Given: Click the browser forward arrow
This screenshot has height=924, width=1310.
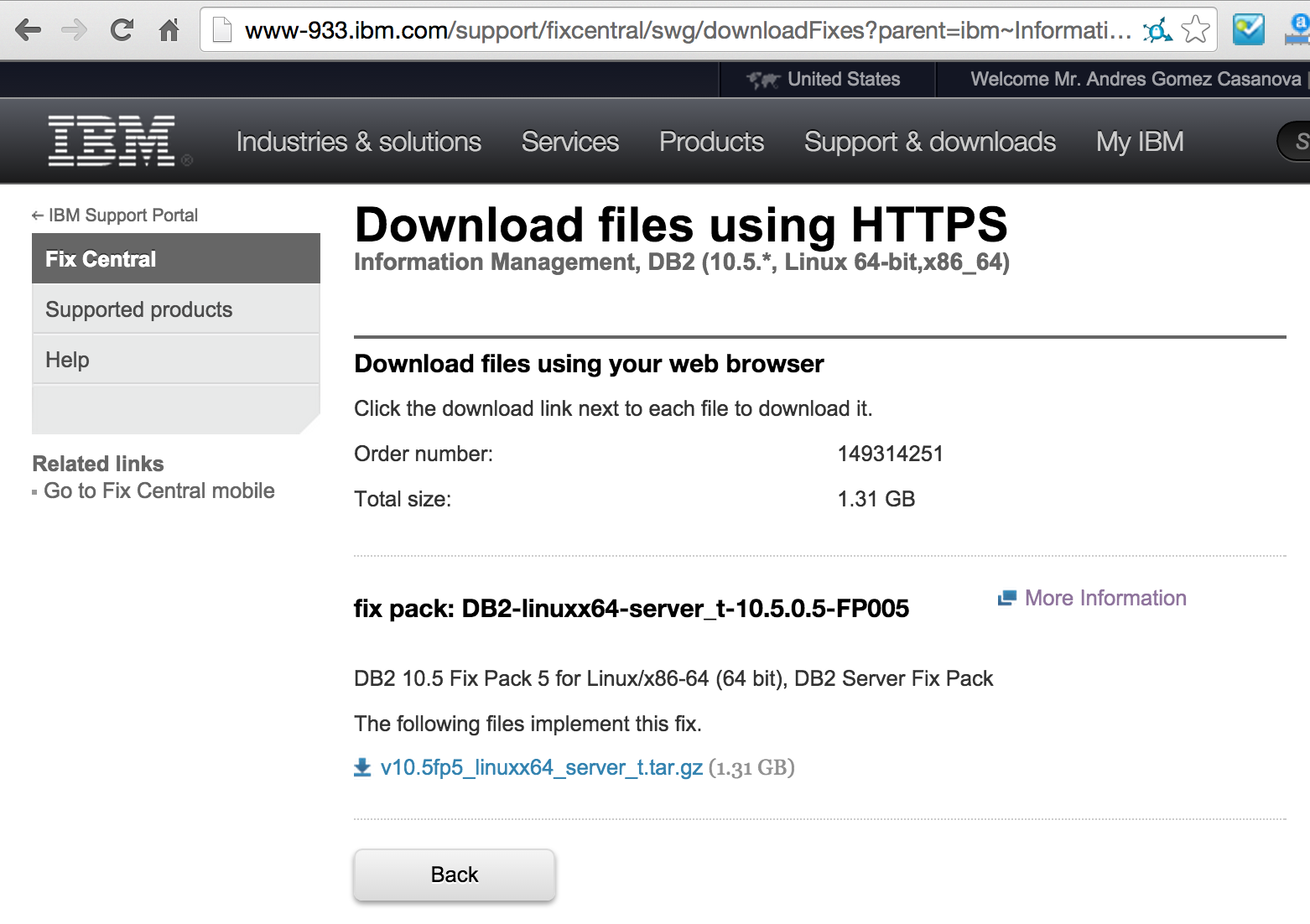Looking at the screenshot, I should click(75, 31).
